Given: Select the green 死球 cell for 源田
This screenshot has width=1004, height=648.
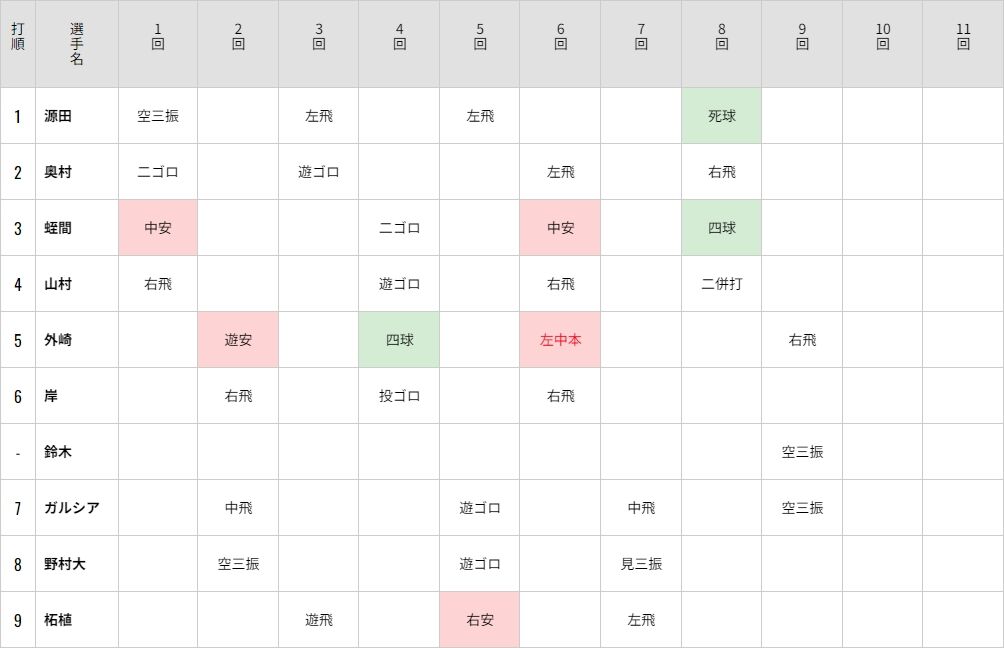Looking at the screenshot, I should tap(721, 116).
